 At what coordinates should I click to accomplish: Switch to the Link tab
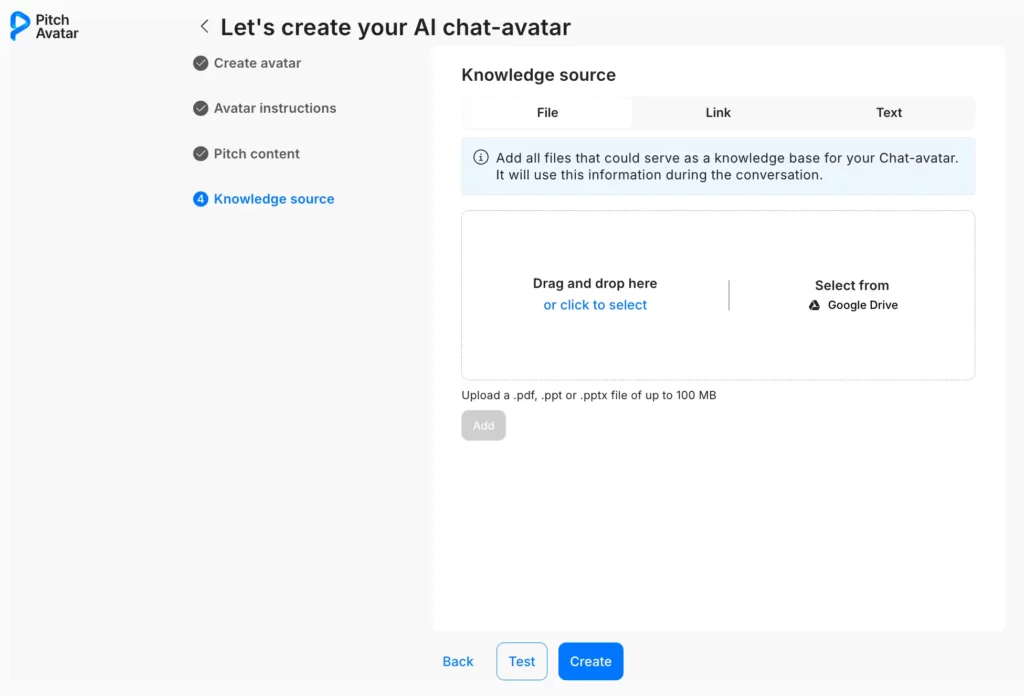pyautogui.click(x=718, y=113)
